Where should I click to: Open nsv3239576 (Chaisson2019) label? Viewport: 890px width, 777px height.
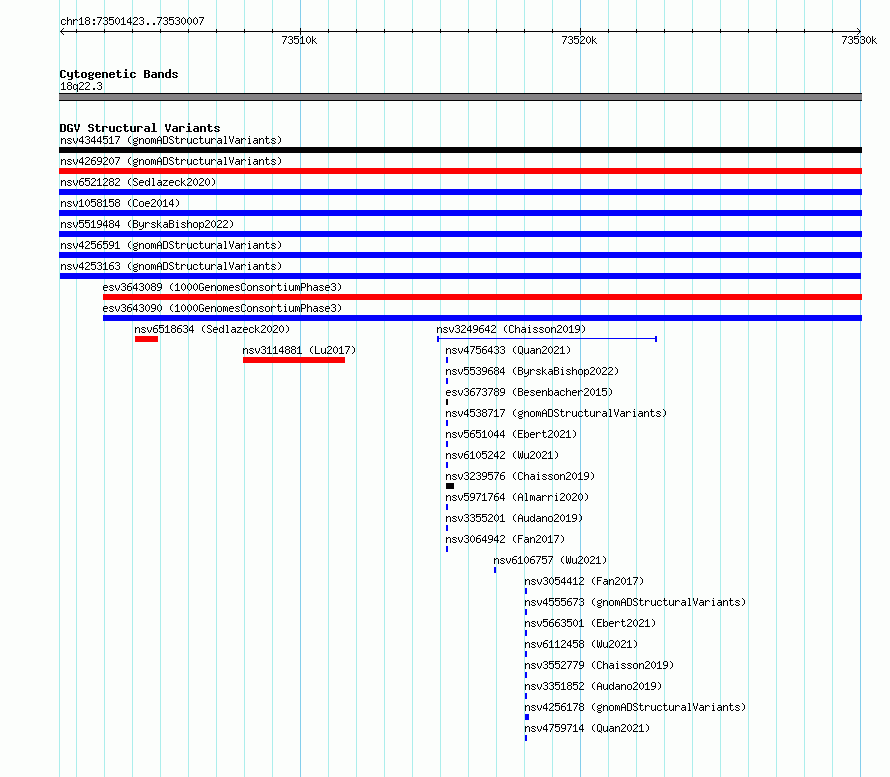pyautogui.click(x=520, y=476)
